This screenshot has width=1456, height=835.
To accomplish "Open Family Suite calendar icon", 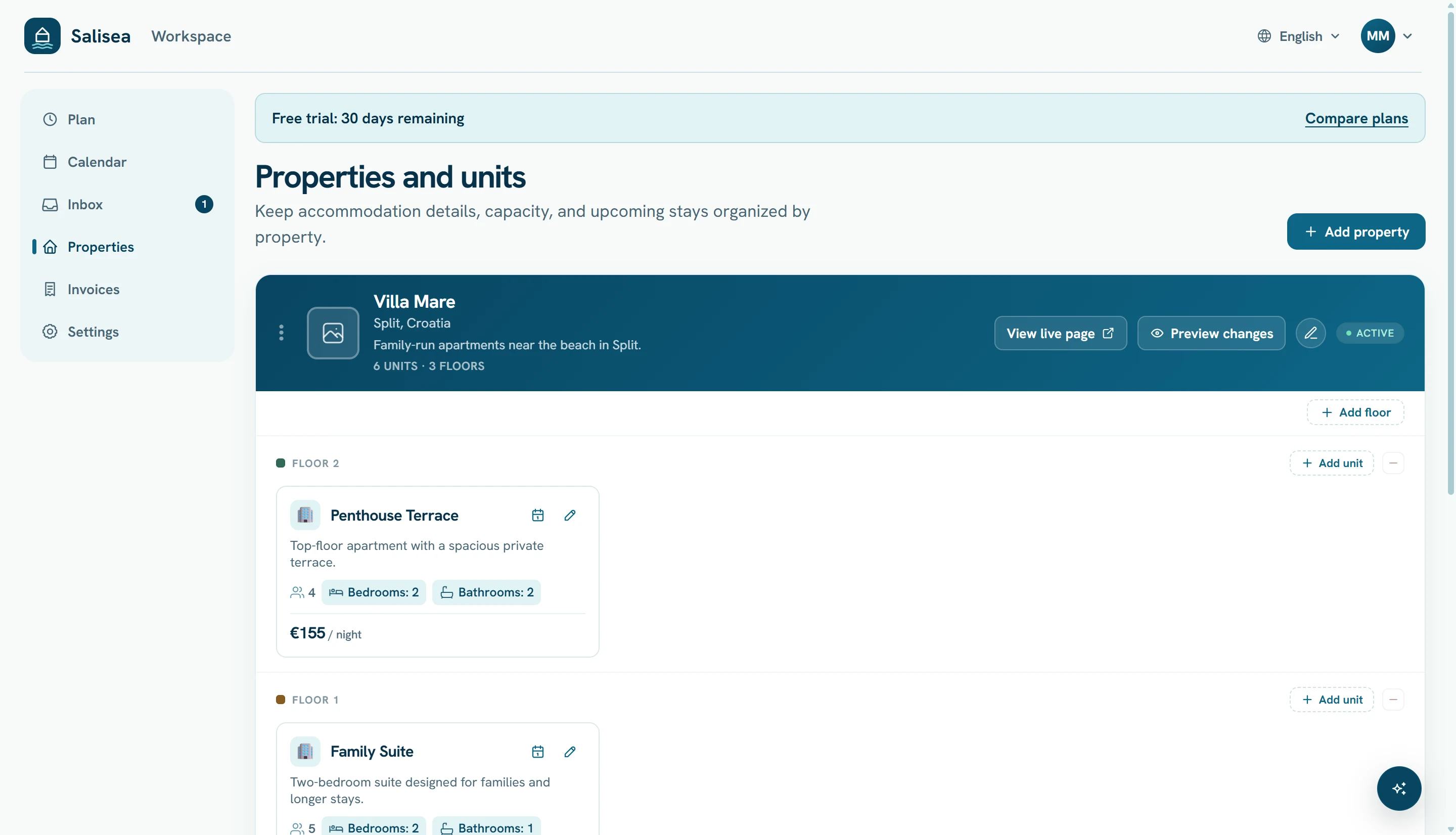I will click(537, 752).
